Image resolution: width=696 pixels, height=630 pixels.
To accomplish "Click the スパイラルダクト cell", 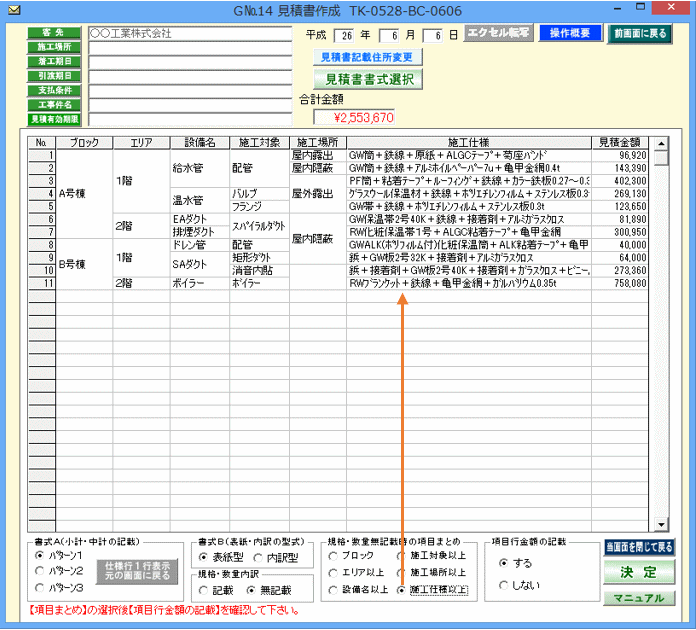I will click(259, 226).
